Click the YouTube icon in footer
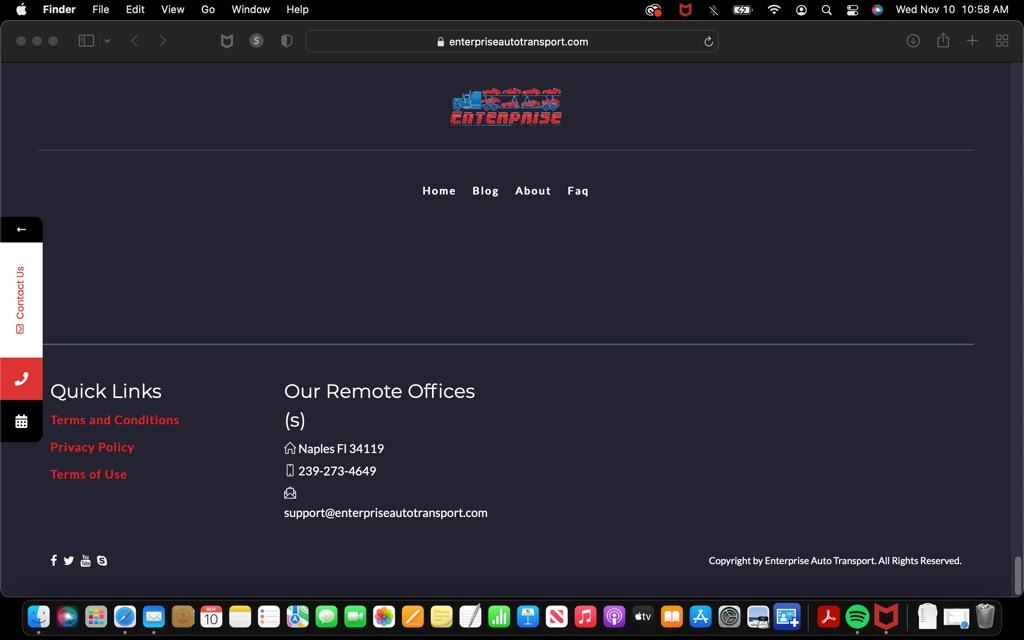1024x640 pixels. (x=86, y=561)
